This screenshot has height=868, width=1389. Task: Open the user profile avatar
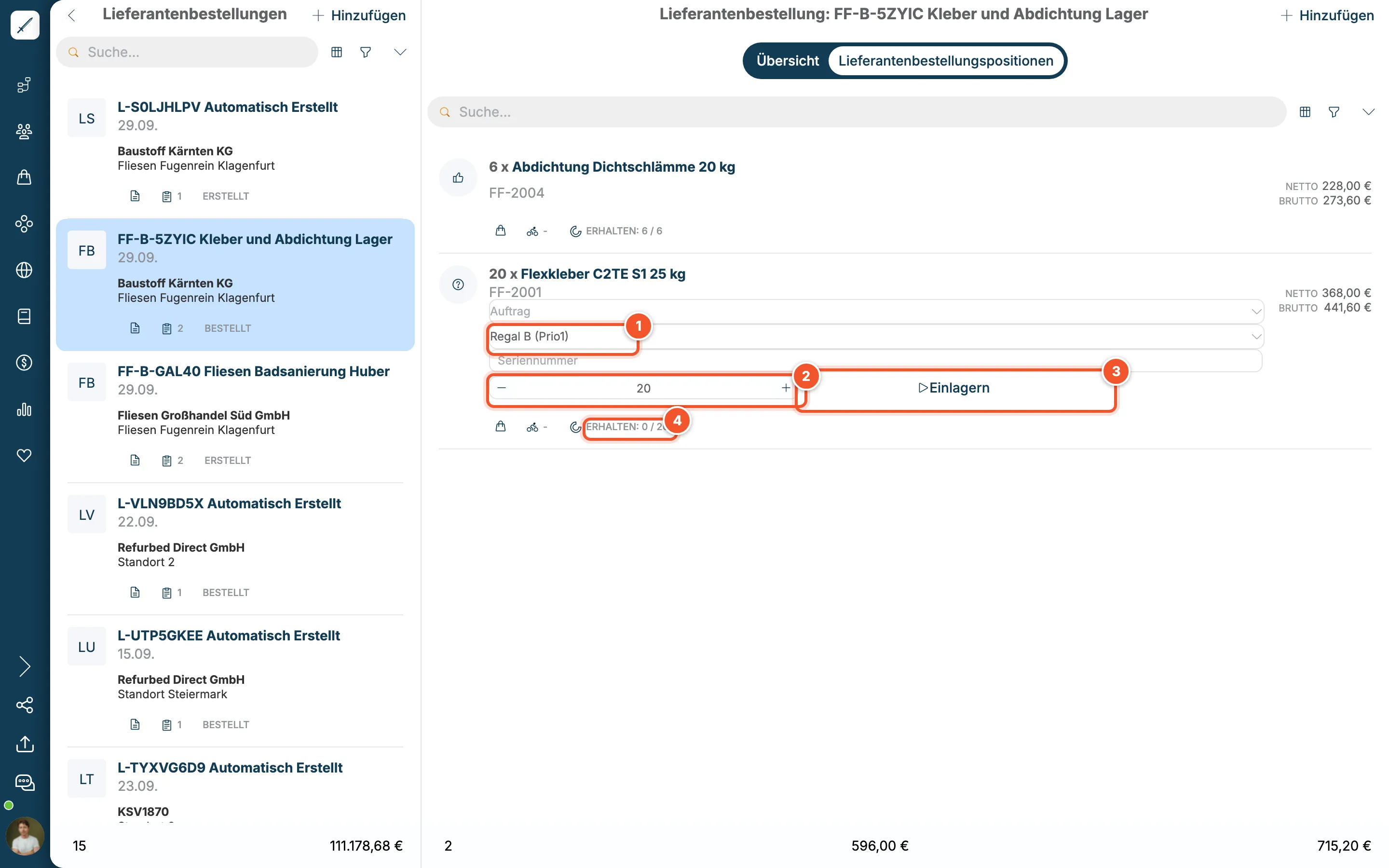coord(25,836)
